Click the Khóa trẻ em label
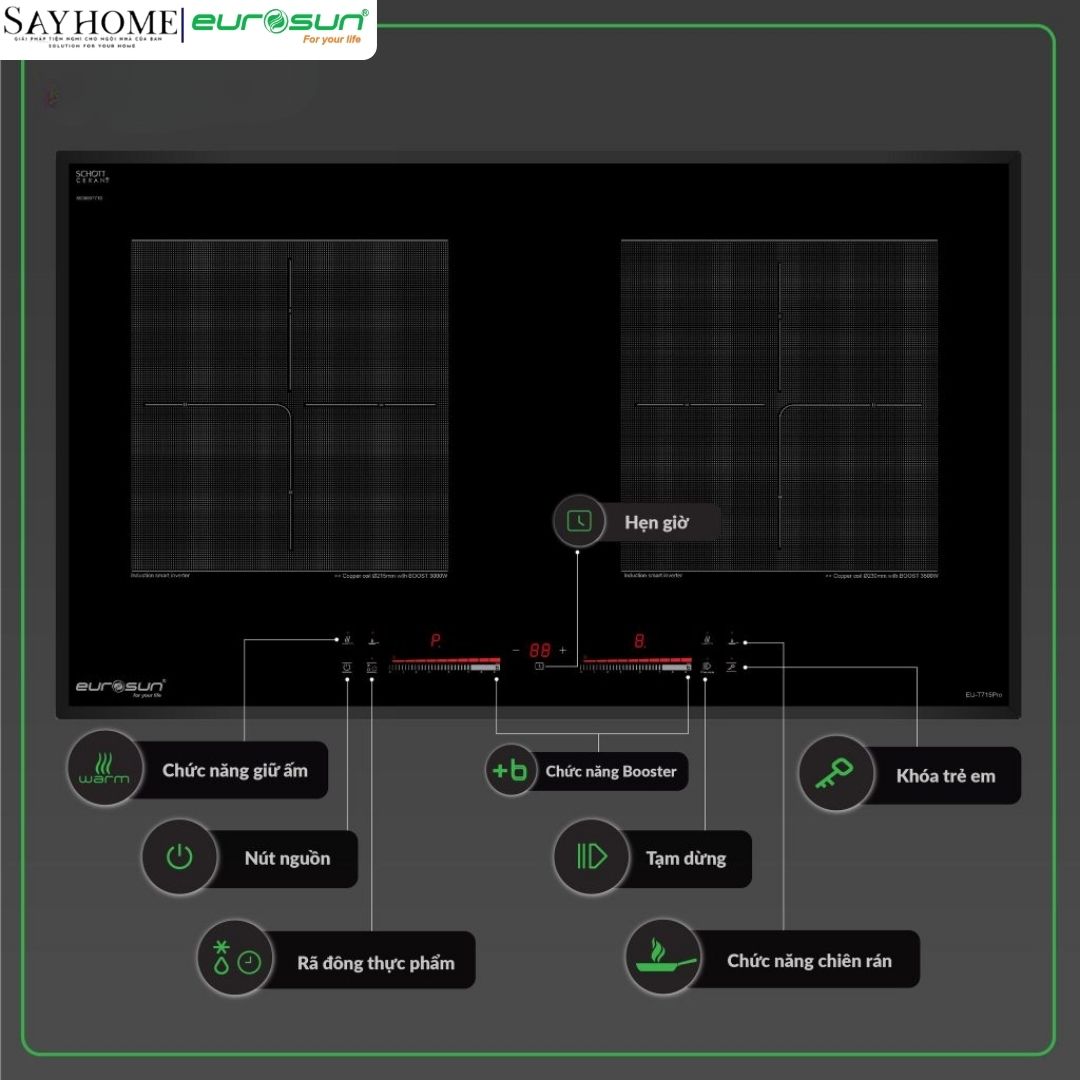Image resolution: width=1080 pixels, height=1080 pixels. pyautogui.click(x=946, y=776)
